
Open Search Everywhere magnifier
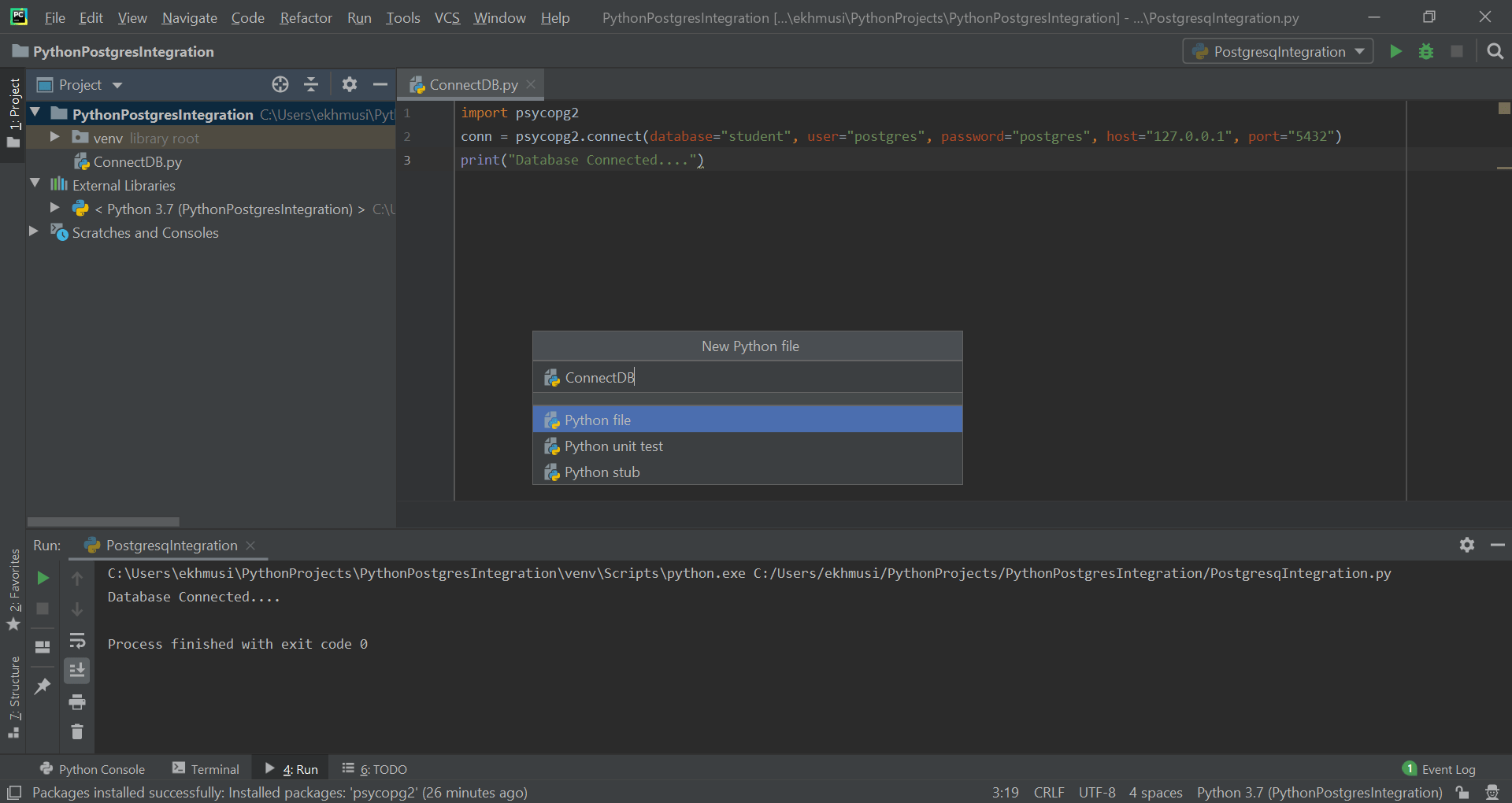(x=1495, y=52)
